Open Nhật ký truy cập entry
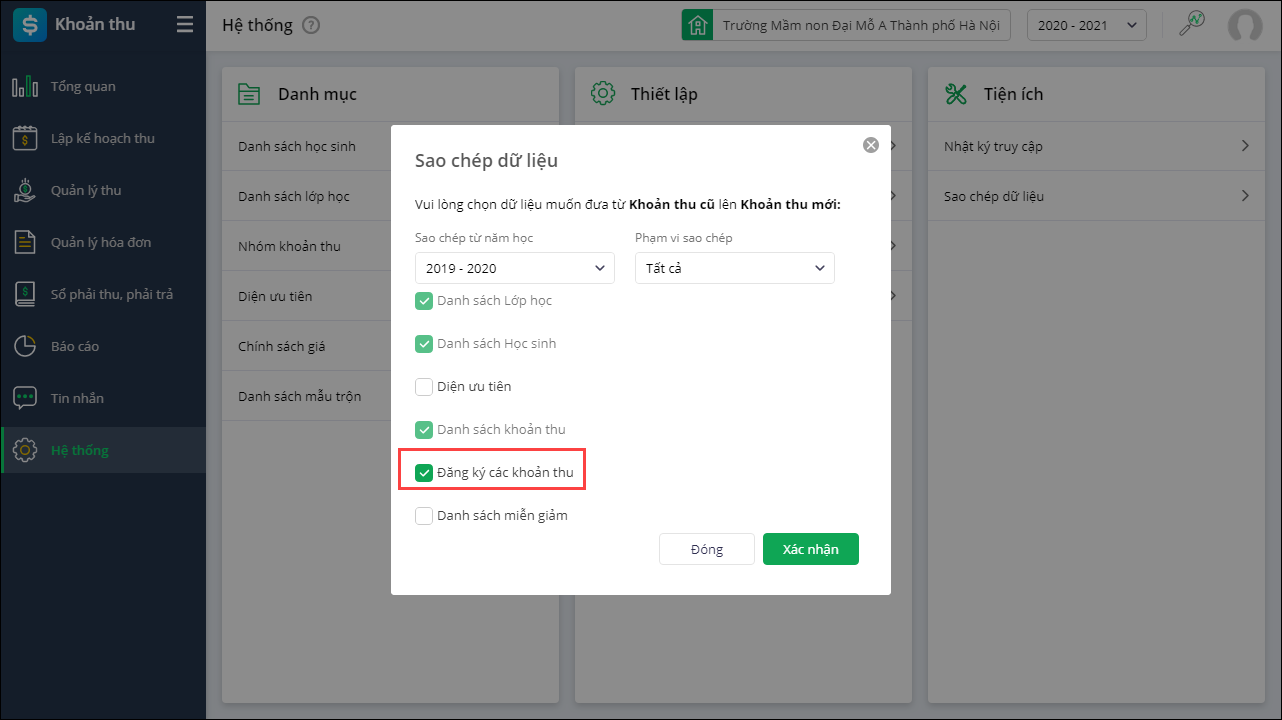This screenshot has height=720, width=1282. 1097,146
